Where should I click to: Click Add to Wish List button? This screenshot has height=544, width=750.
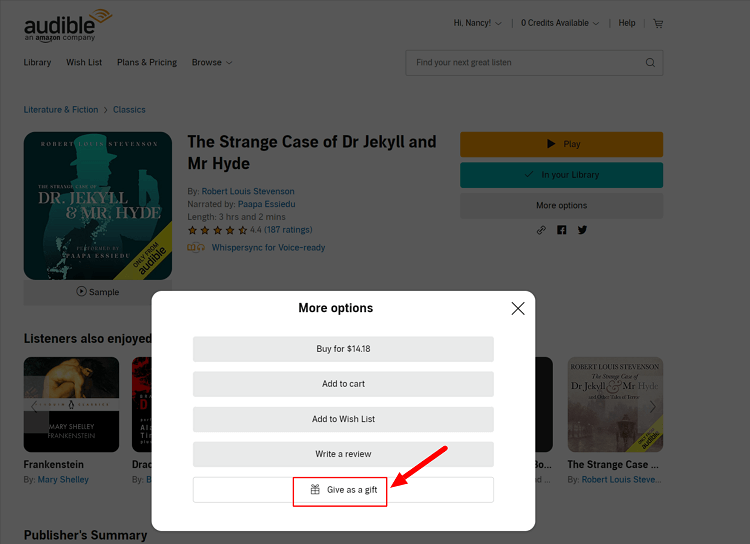pos(343,419)
